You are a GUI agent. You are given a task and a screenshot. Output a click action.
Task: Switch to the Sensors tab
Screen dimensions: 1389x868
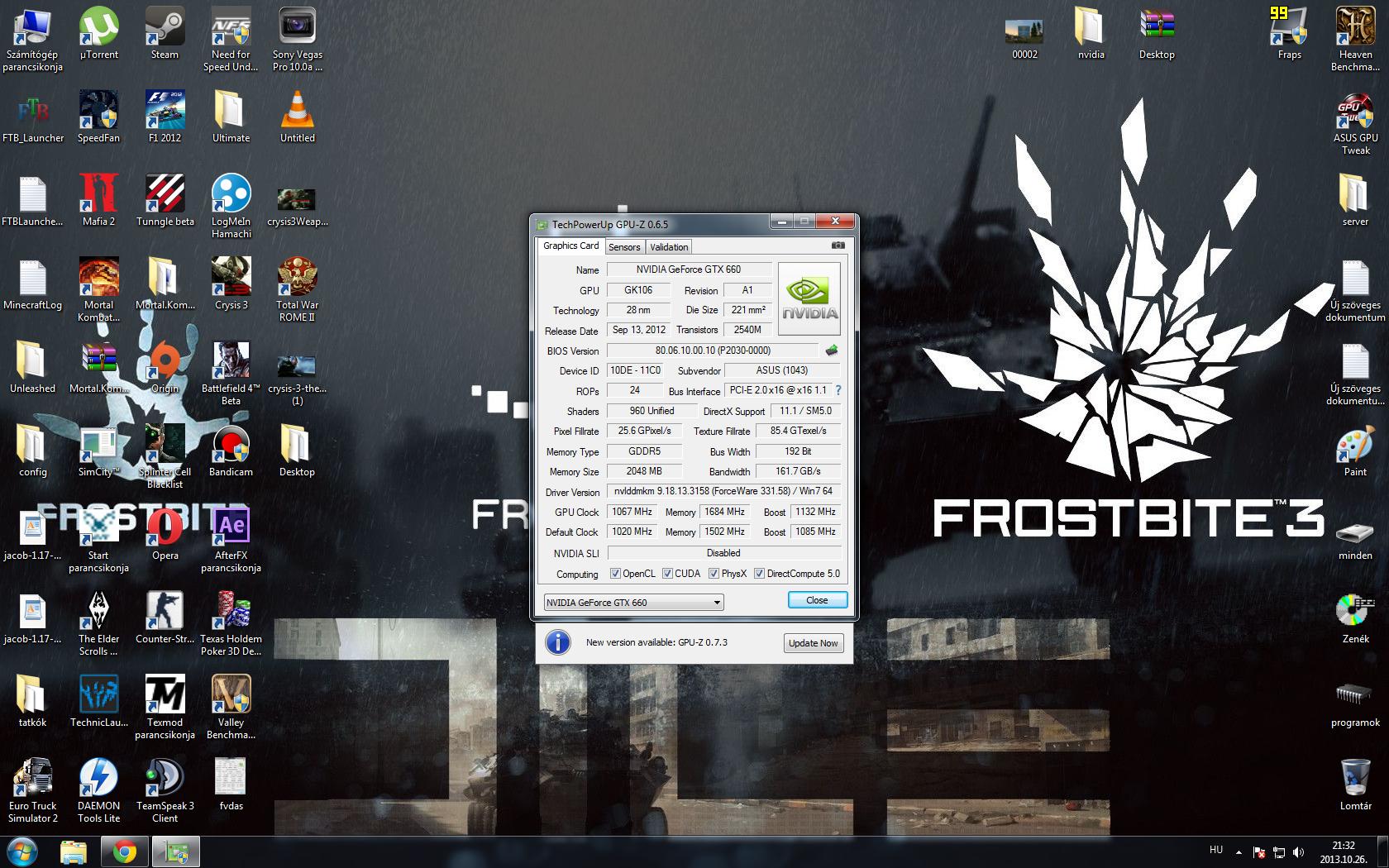coord(624,247)
